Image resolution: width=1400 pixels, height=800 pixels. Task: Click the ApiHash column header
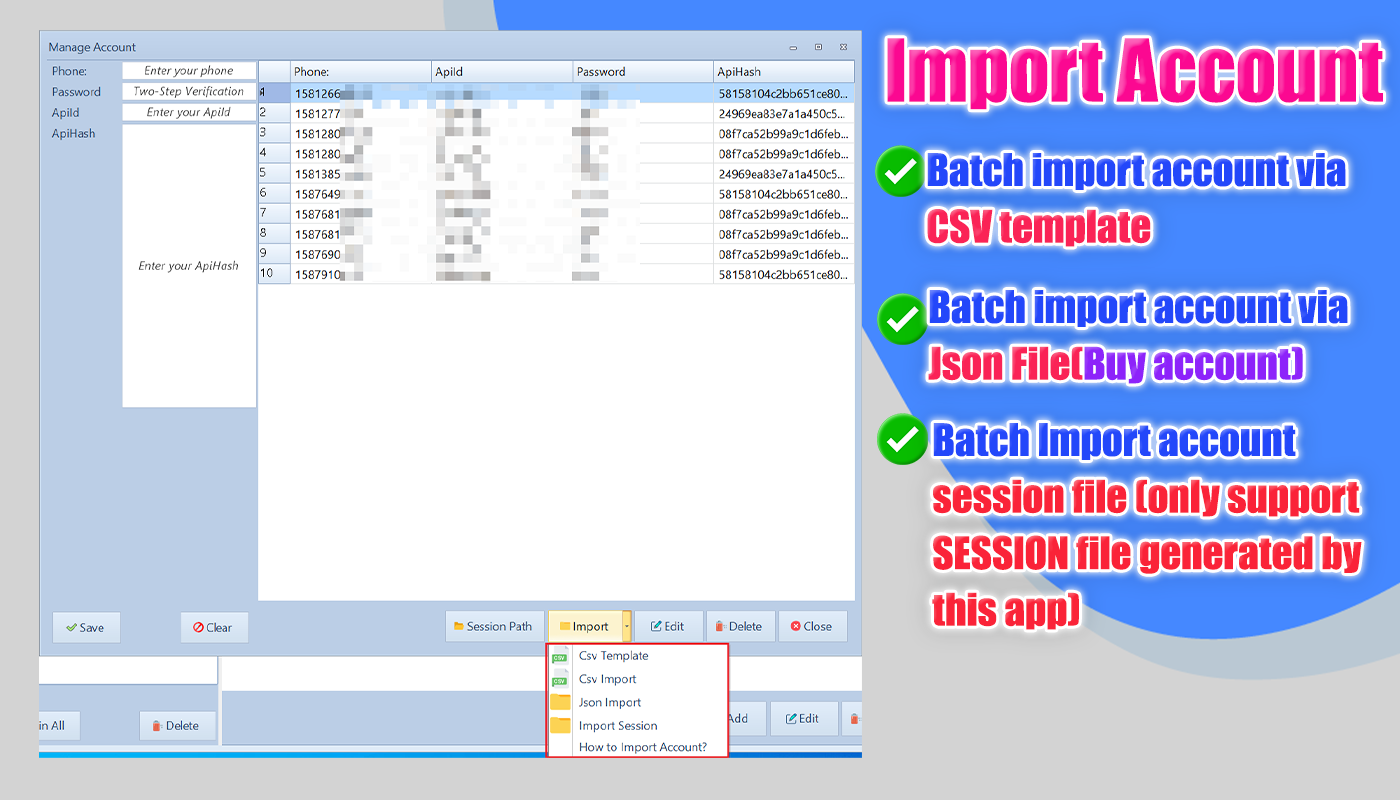click(x=783, y=72)
